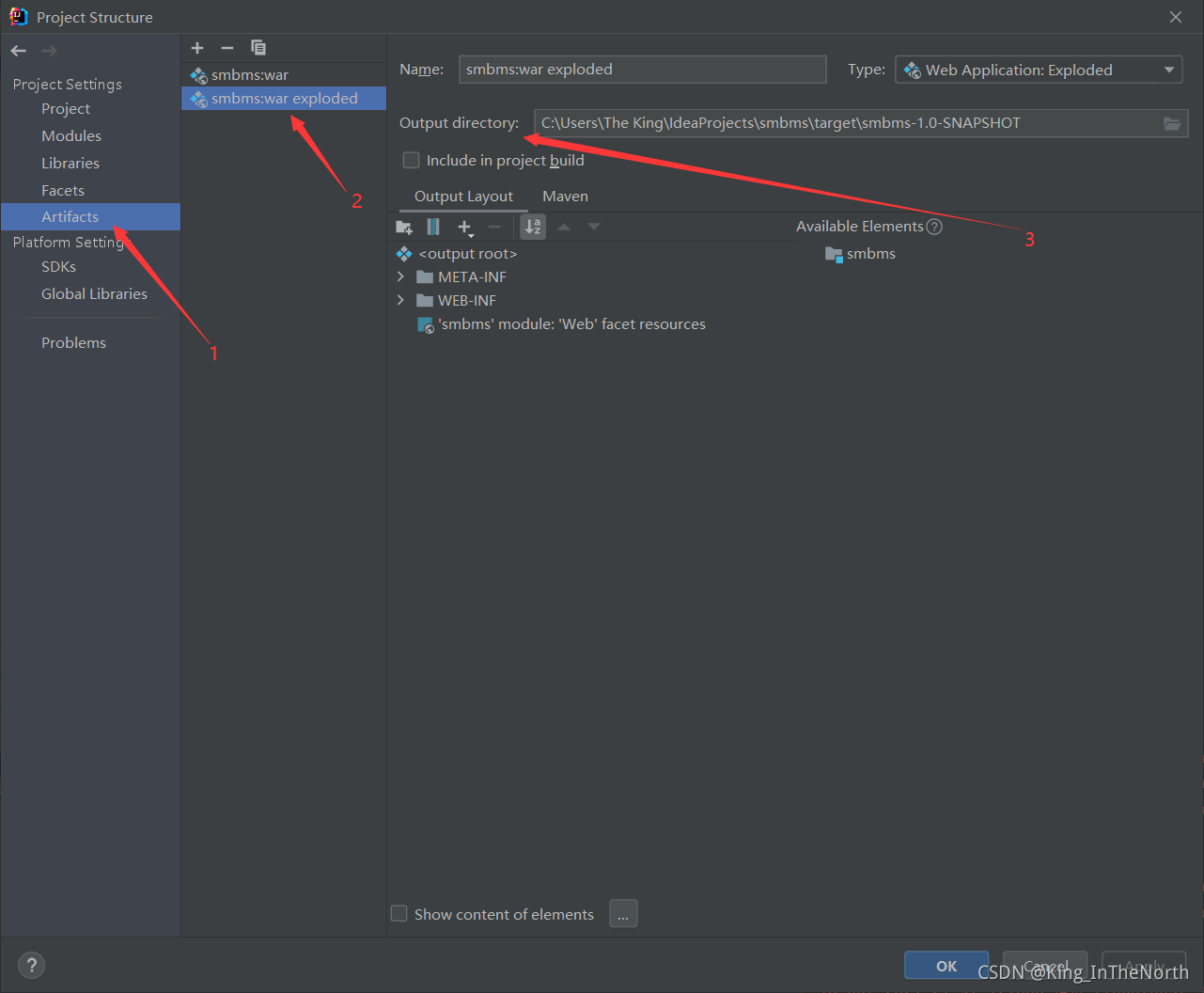Open Project settings section
1204x993 pixels.
point(66,109)
